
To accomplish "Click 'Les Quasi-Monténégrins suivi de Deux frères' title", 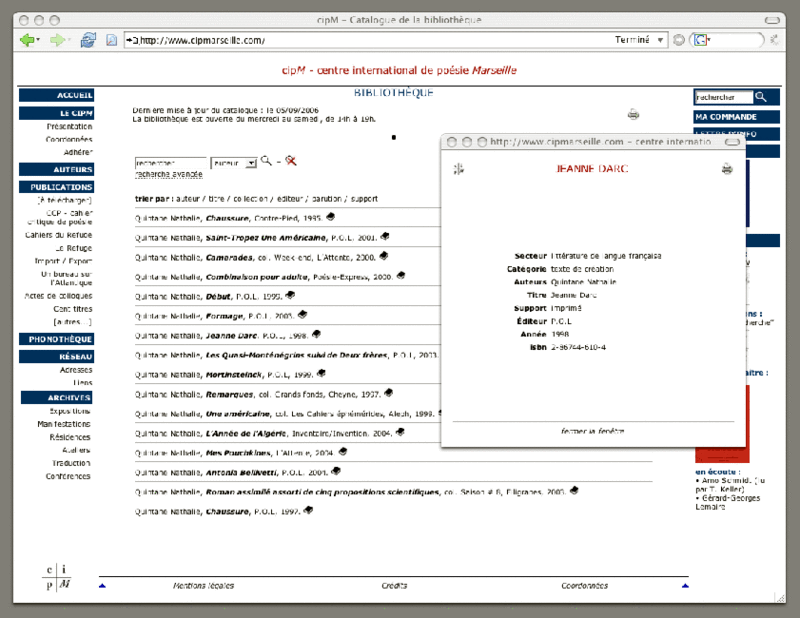I will pyautogui.click(x=296, y=355).
